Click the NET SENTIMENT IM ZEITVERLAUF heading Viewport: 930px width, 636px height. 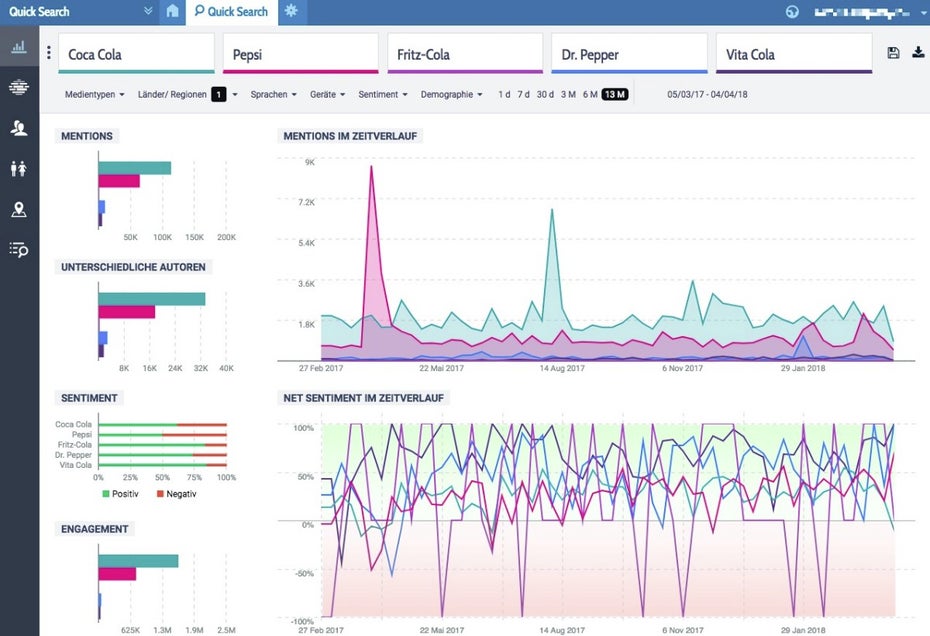click(x=364, y=398)
